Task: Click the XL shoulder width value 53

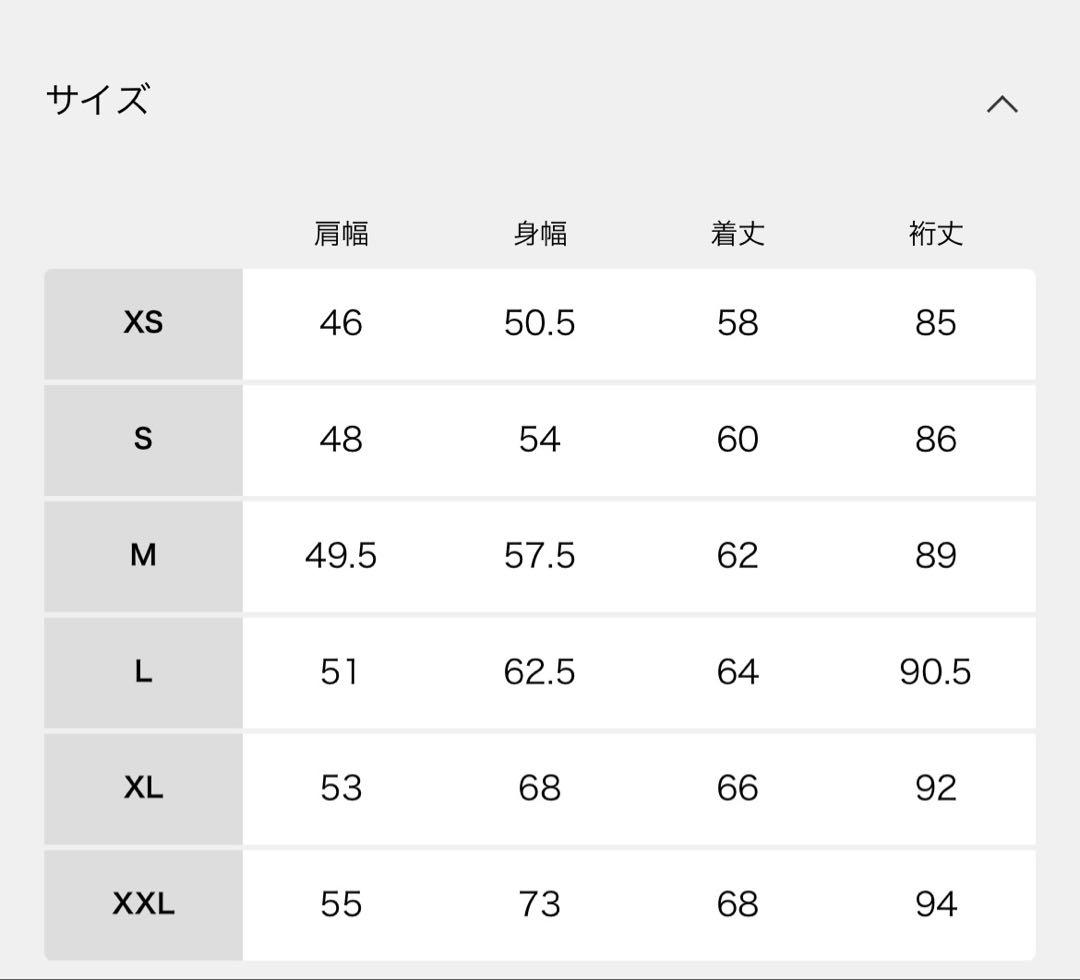Action: (x=341, y=788)
